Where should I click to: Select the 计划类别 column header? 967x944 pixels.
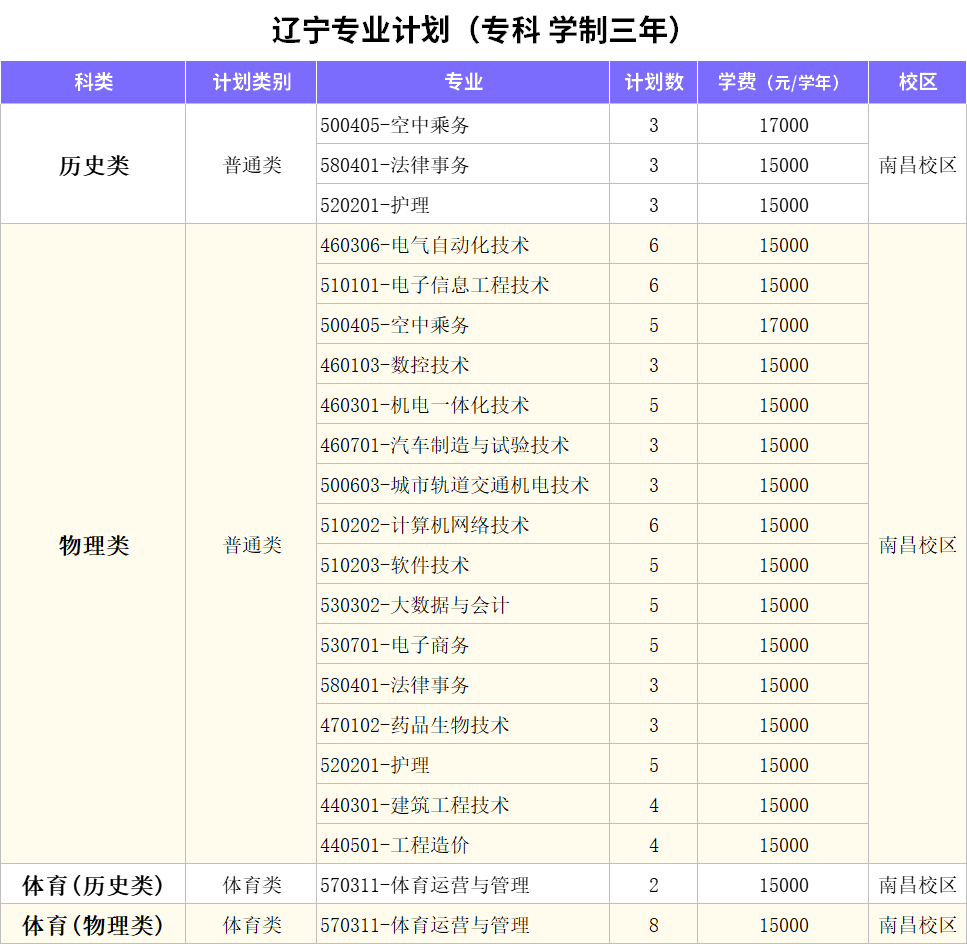251,82
